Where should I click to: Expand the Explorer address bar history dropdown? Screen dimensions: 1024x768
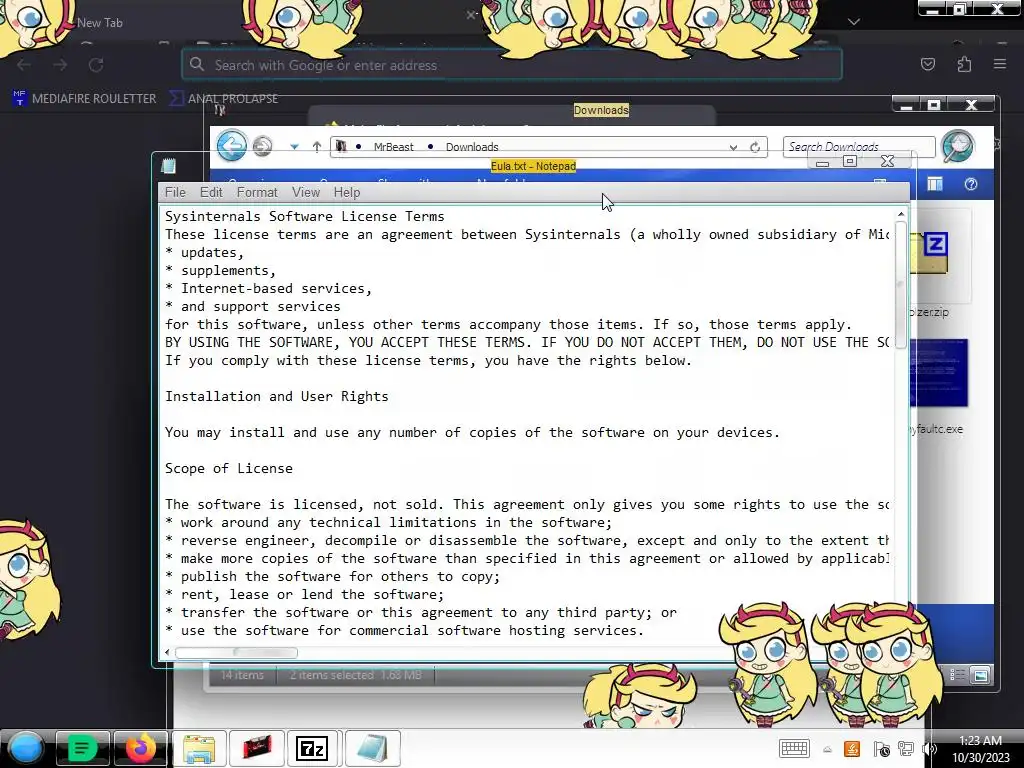click(x=733, y=148)
